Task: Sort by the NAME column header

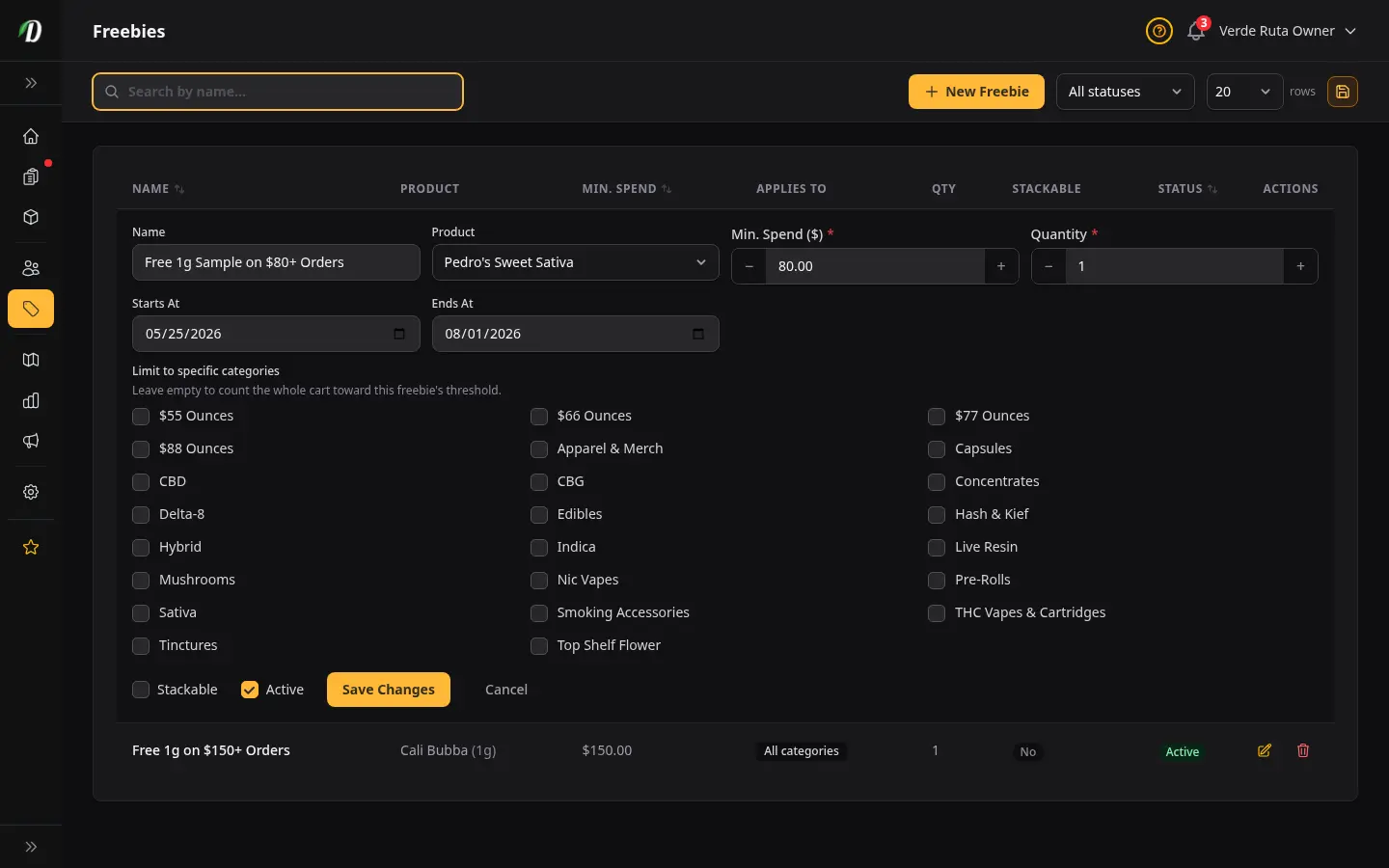Action: click(x=158, y=189)
